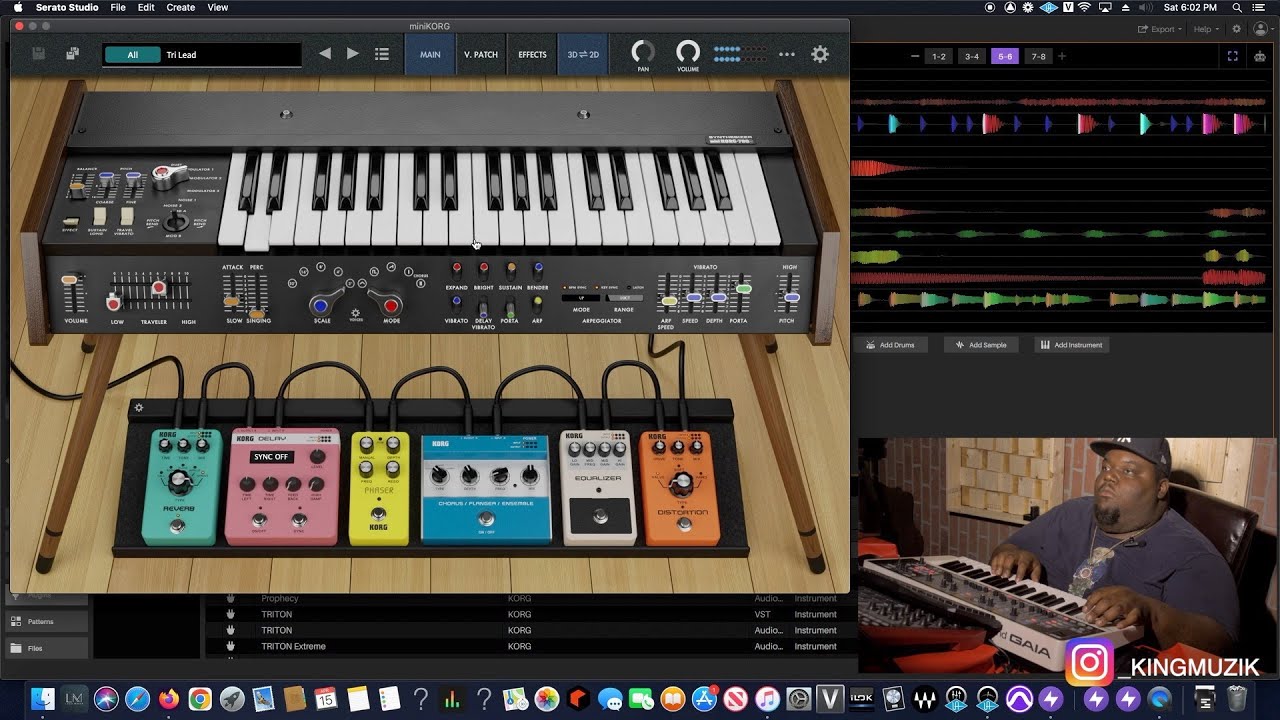This screenshot has width=1280, height=720.
Task: Toggle the Effect switch on synth
Action: (x=70, y=222)
